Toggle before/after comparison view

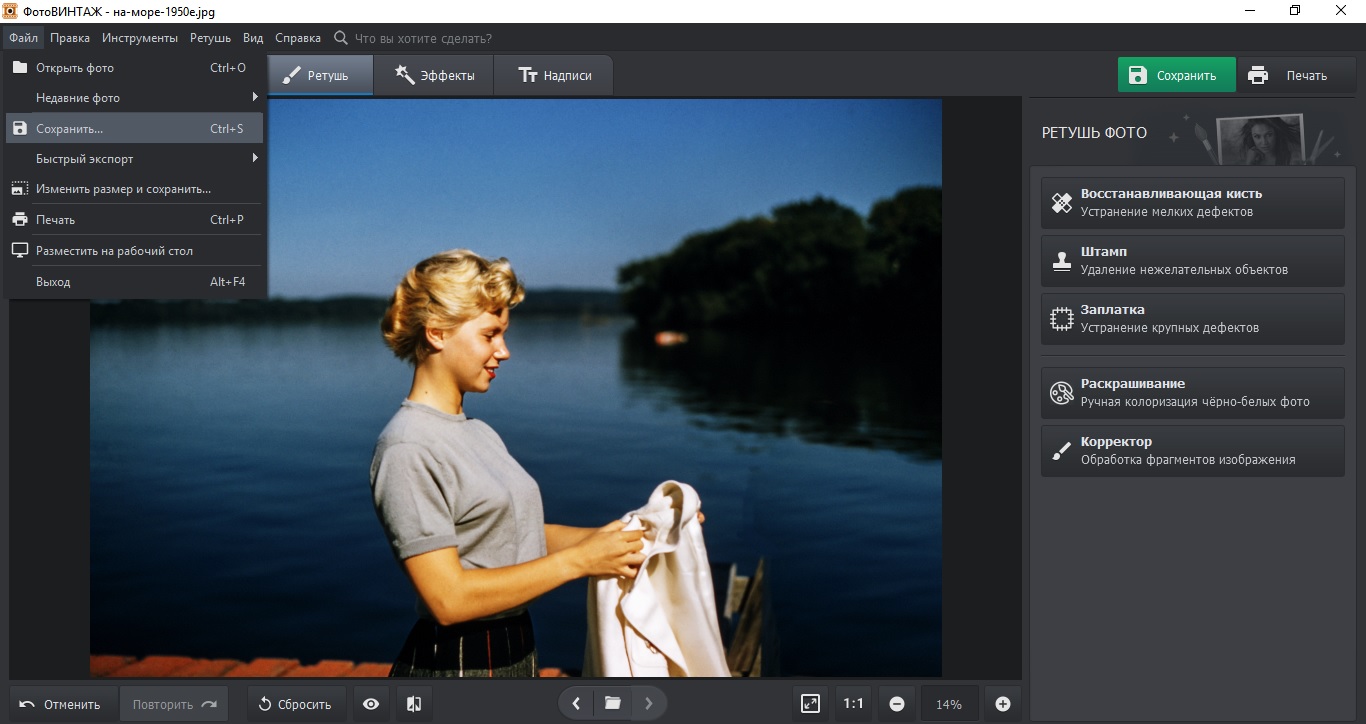(414, 704)
